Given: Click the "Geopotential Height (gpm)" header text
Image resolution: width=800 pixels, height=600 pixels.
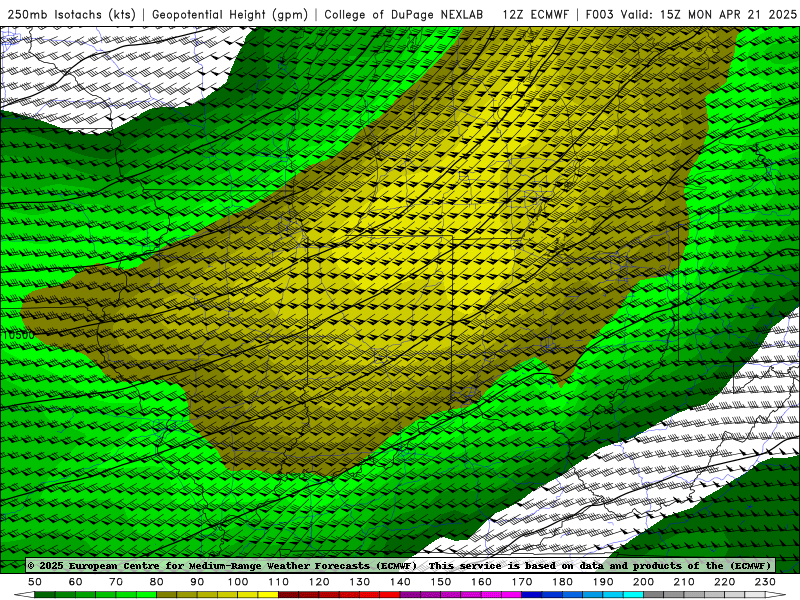Looking at the screenshot, I should 230,14.
